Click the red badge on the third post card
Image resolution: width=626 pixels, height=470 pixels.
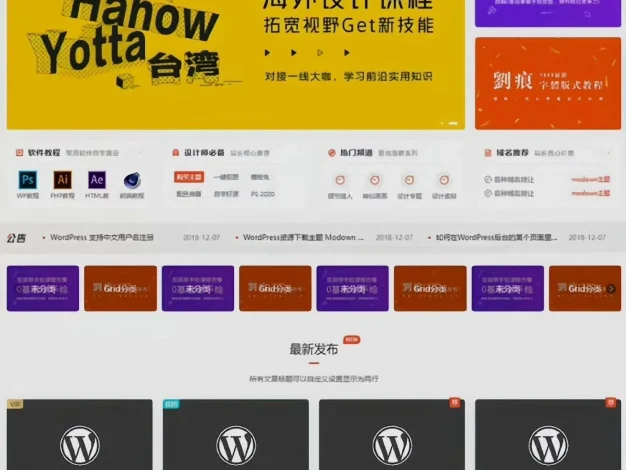click(x=454, y=403)
